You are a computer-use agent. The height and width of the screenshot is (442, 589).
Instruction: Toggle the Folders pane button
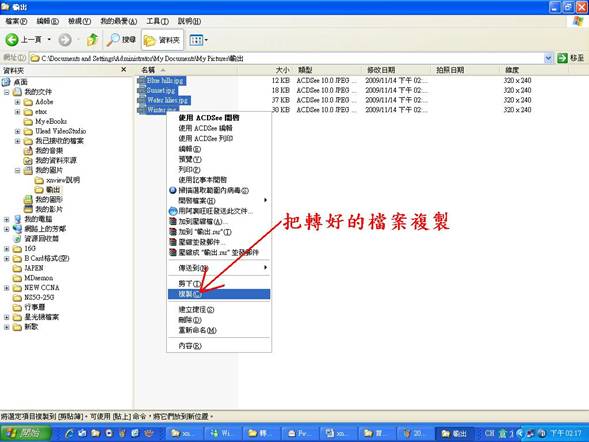(x=162, y=39)
